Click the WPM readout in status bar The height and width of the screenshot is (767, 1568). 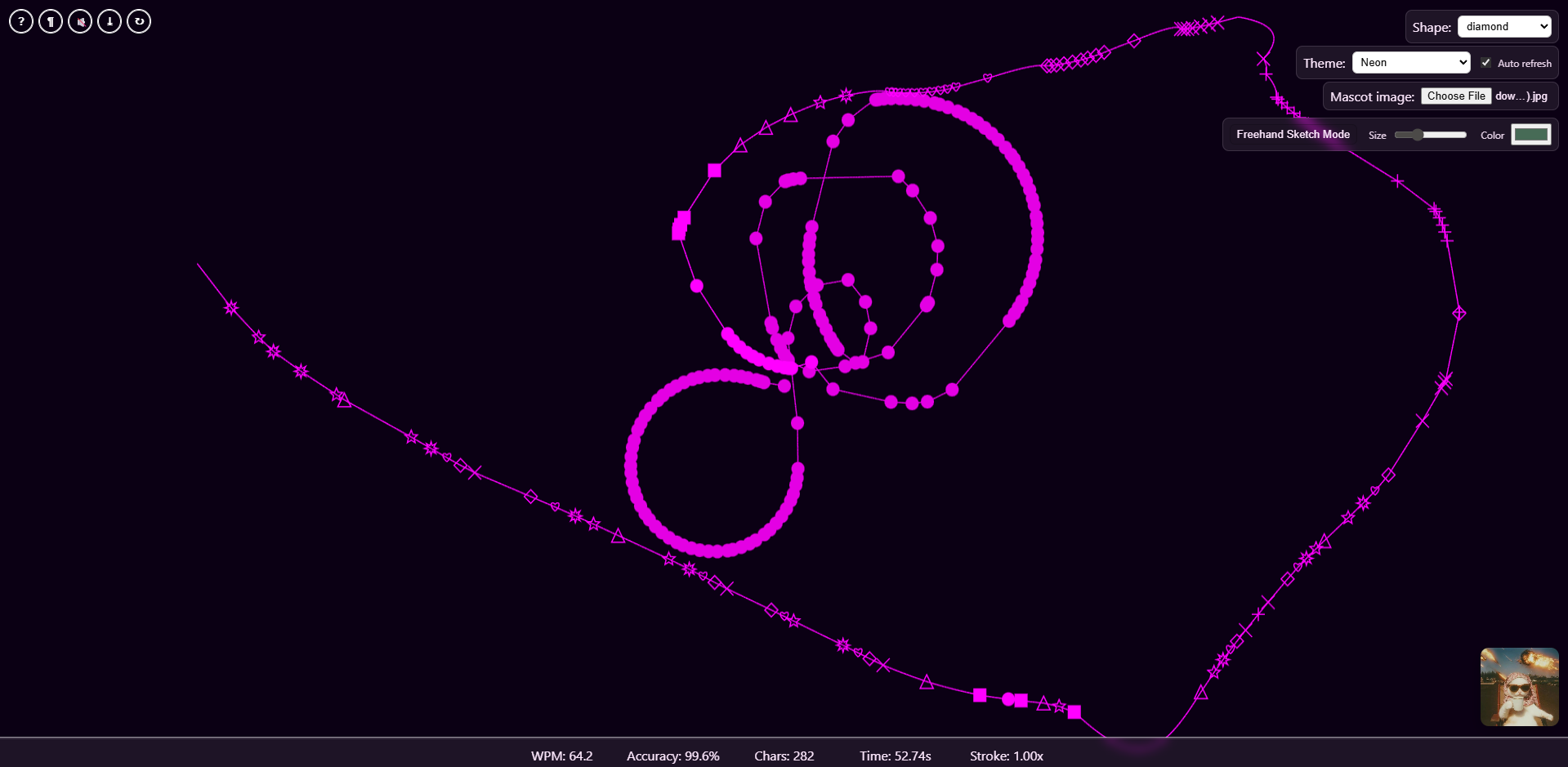tap(561, 756)
